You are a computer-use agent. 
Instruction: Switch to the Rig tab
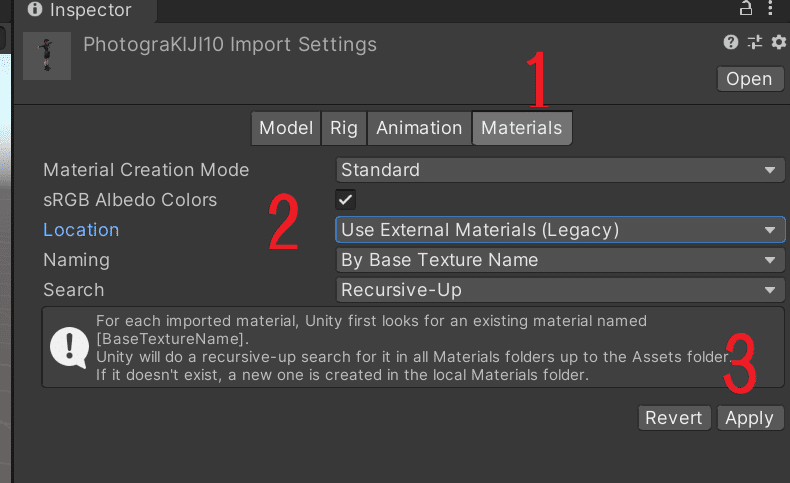click(344, 128)
